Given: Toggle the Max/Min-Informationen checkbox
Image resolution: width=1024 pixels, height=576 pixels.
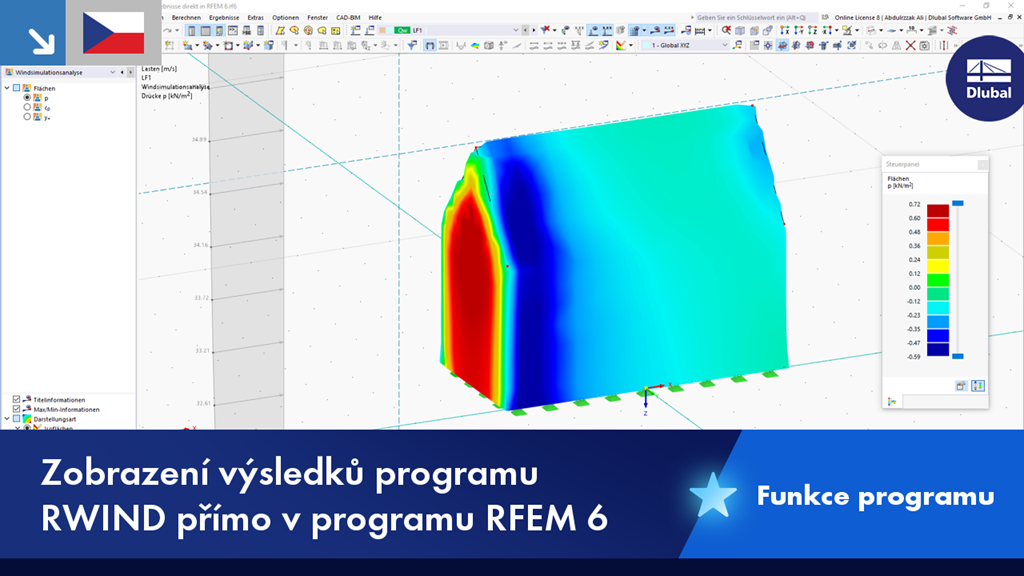Looking at the screenshot, I should pyautogui.click(x=16, y=409).
